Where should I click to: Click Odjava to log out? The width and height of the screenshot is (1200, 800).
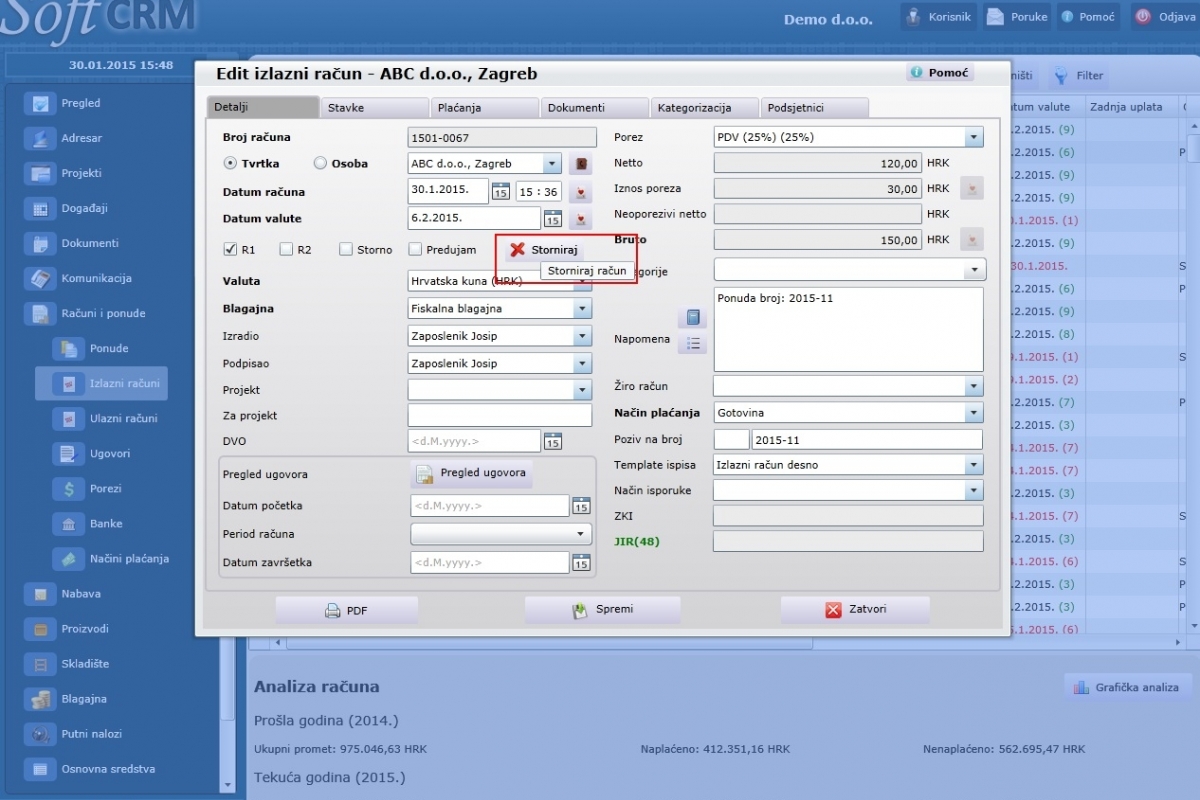(1165, 17)
